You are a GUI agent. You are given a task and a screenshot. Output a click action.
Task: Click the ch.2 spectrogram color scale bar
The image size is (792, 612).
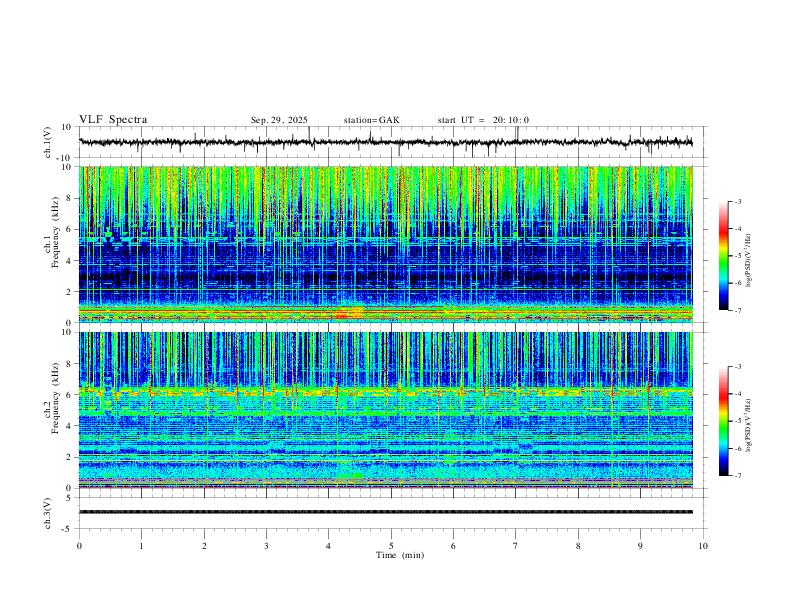[723, 421]
